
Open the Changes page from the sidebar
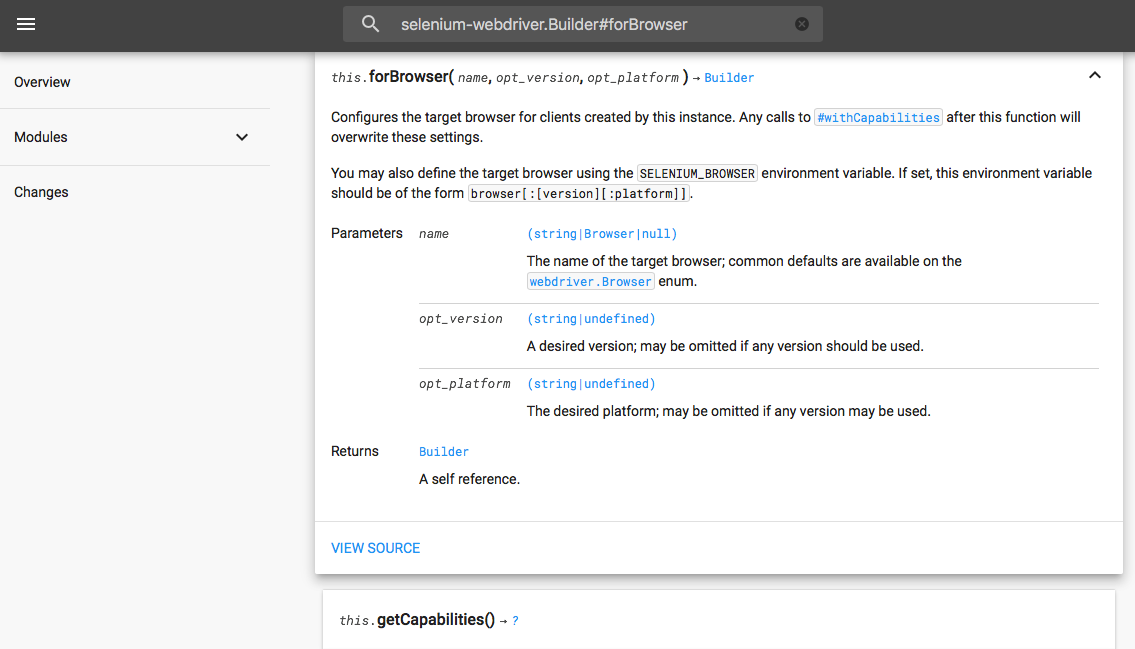click(x=41, y=192)
